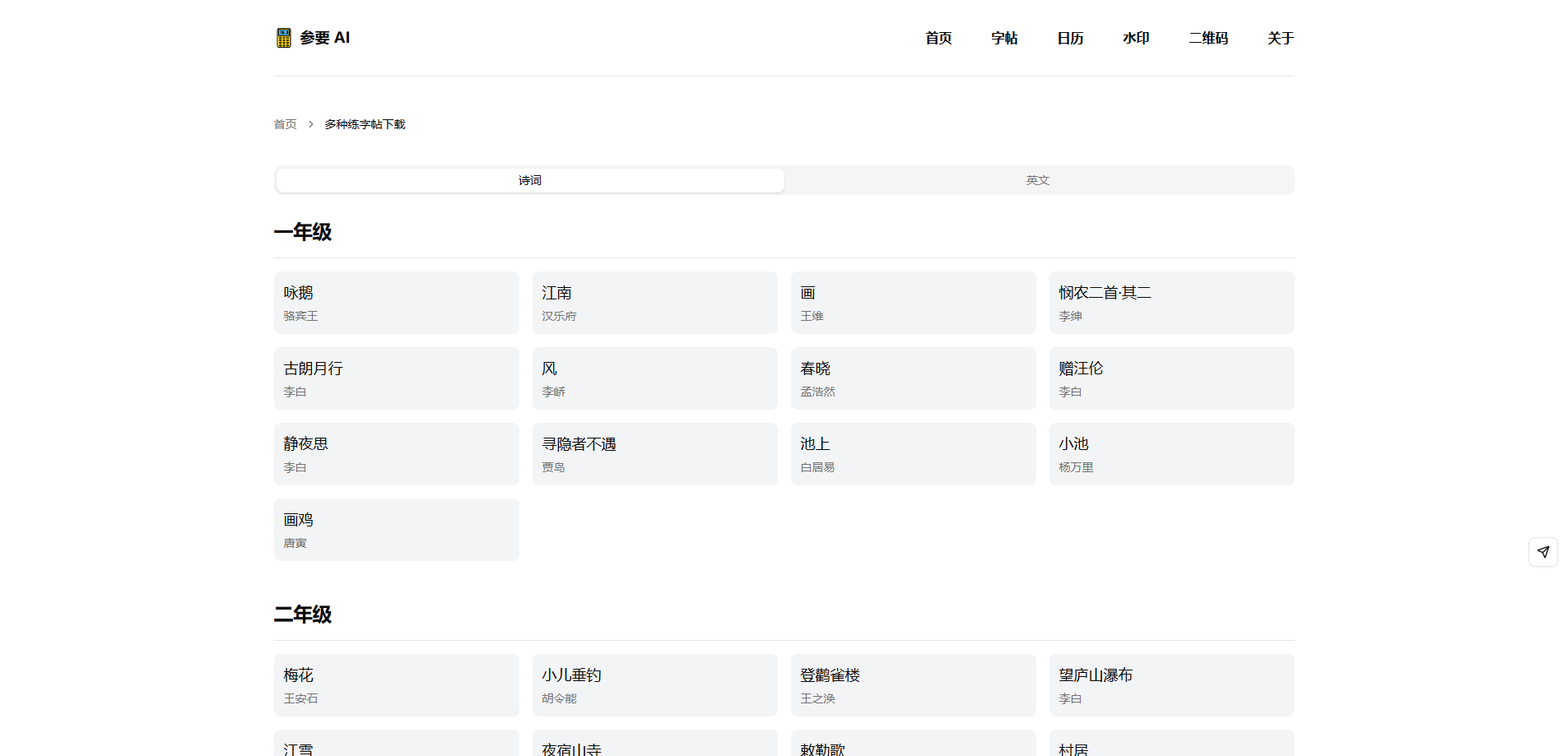
Task: Go to 首页 from the navigation bar
Action: 938,38
